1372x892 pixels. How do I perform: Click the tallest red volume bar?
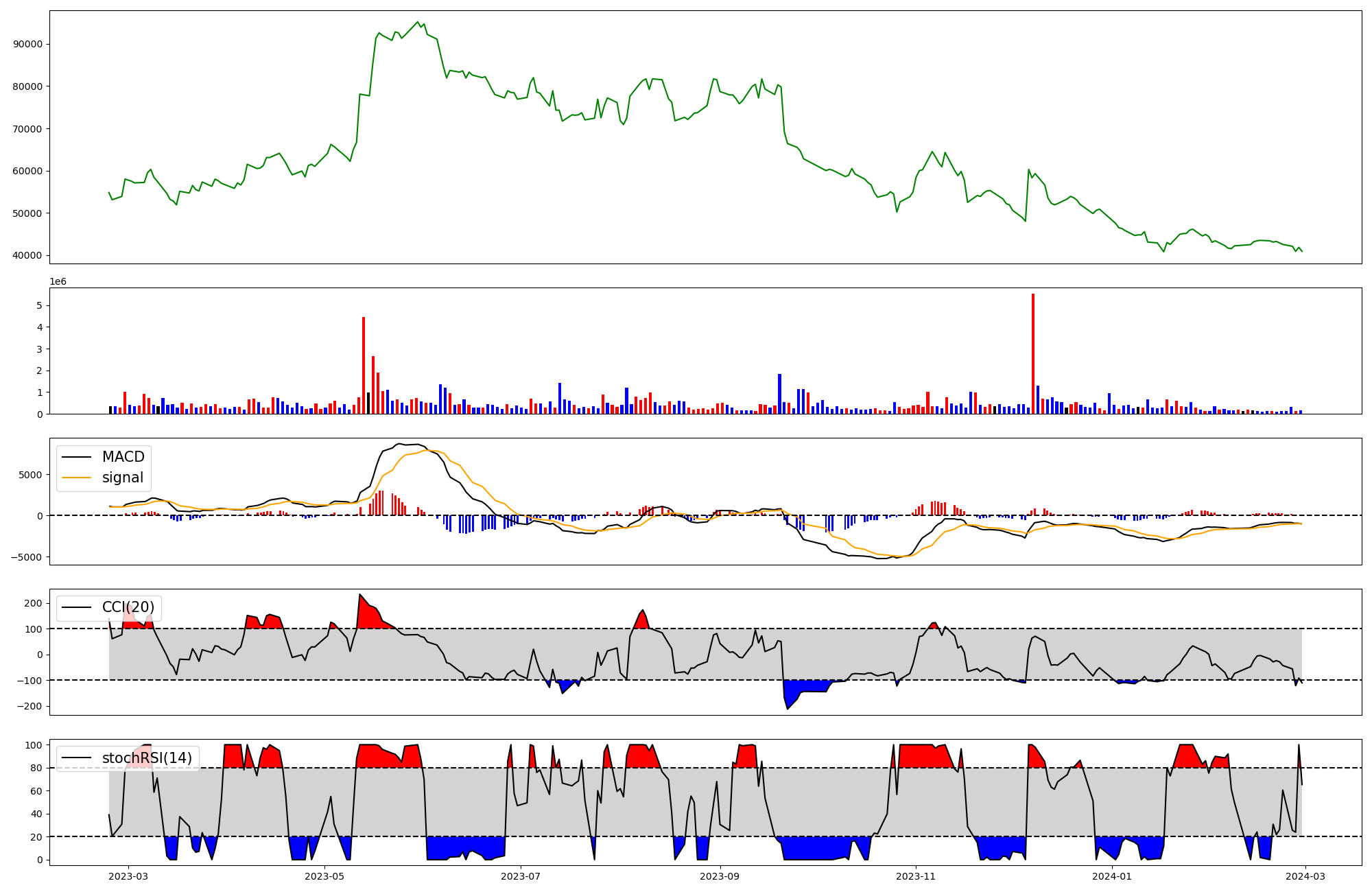coord(1033,353)
